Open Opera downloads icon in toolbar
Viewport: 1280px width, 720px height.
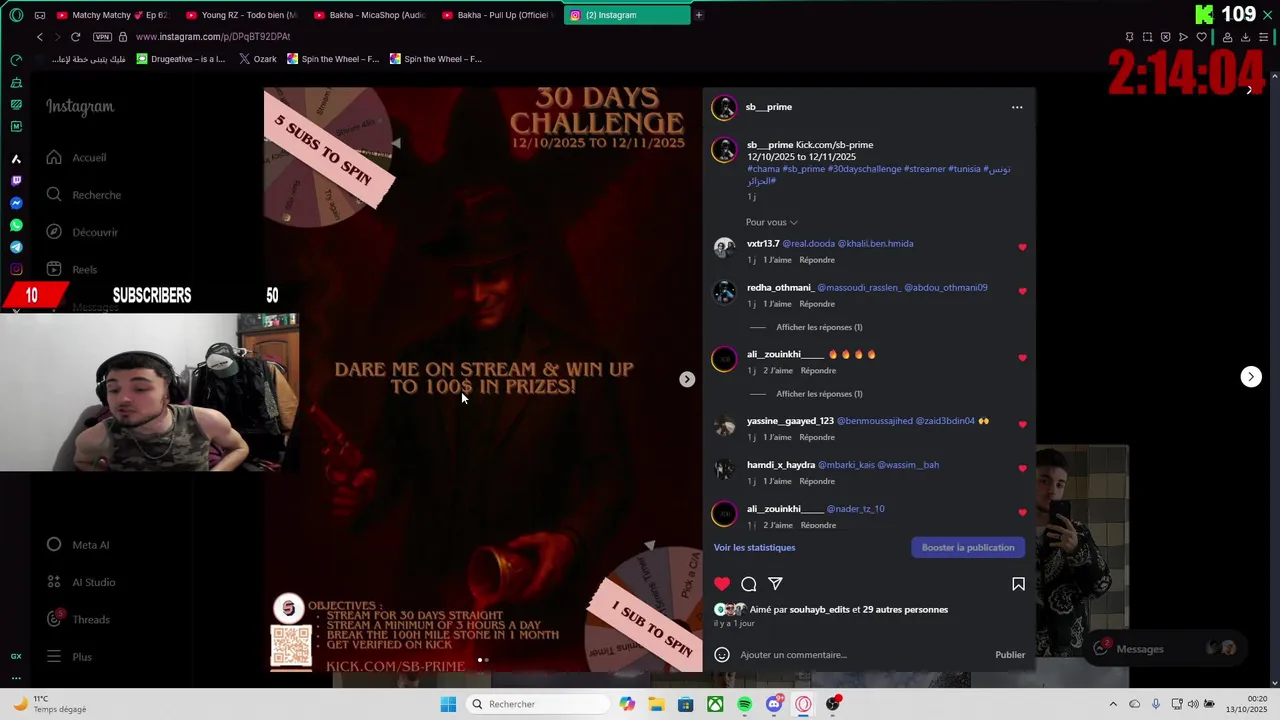[1245, 37]
